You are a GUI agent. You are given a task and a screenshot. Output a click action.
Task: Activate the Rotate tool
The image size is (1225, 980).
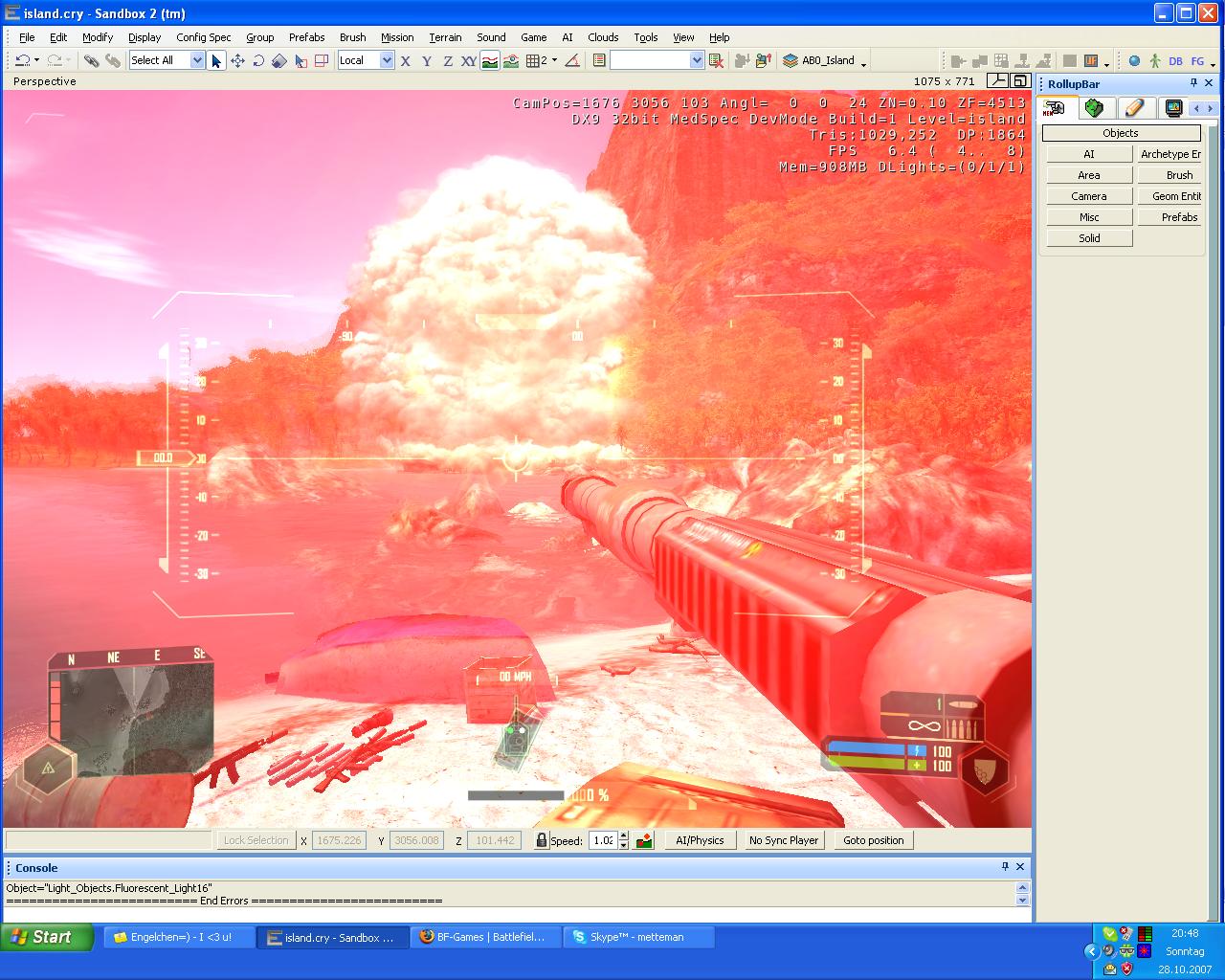(258, 60)
